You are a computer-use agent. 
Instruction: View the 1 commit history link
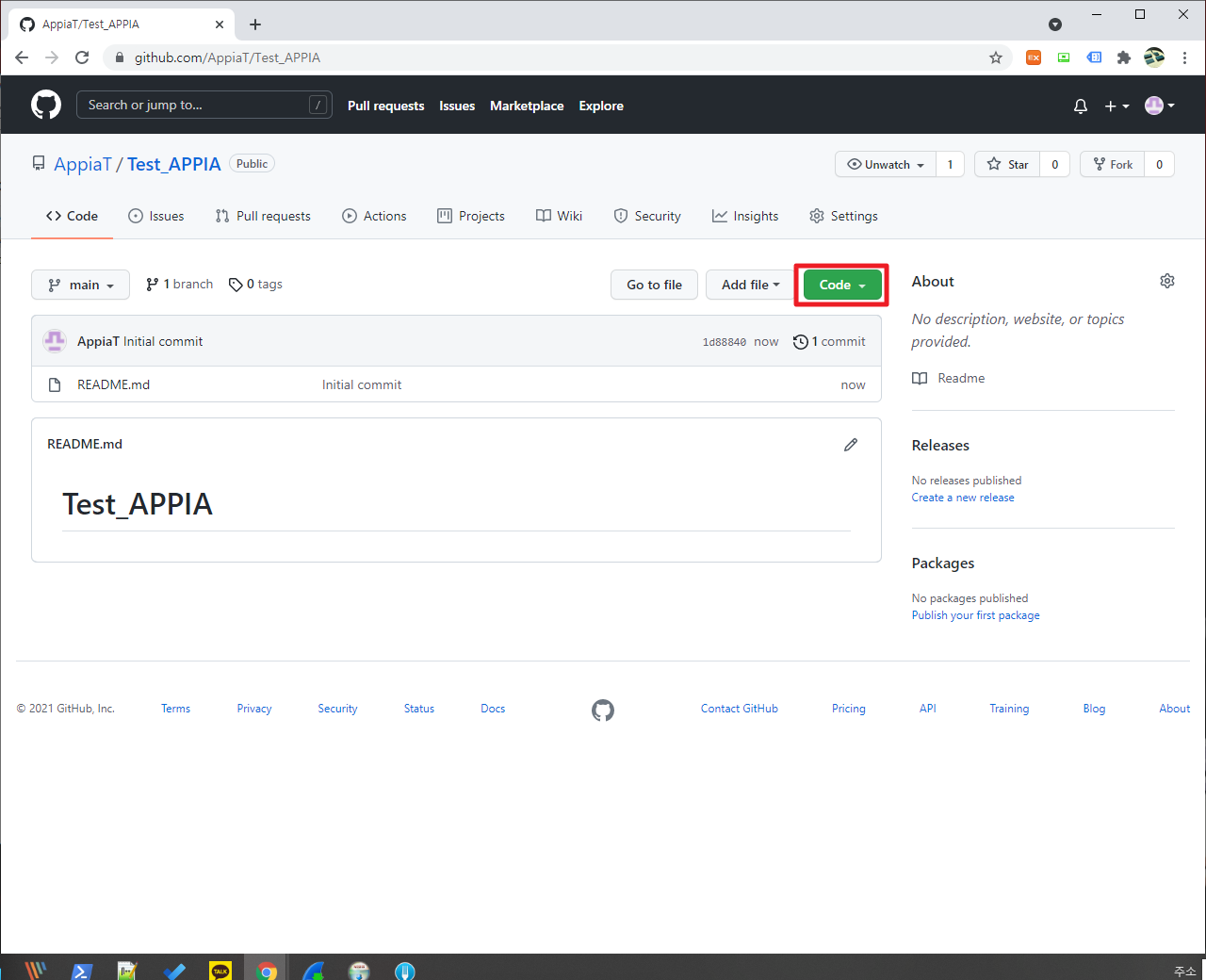tap(829, 341)
